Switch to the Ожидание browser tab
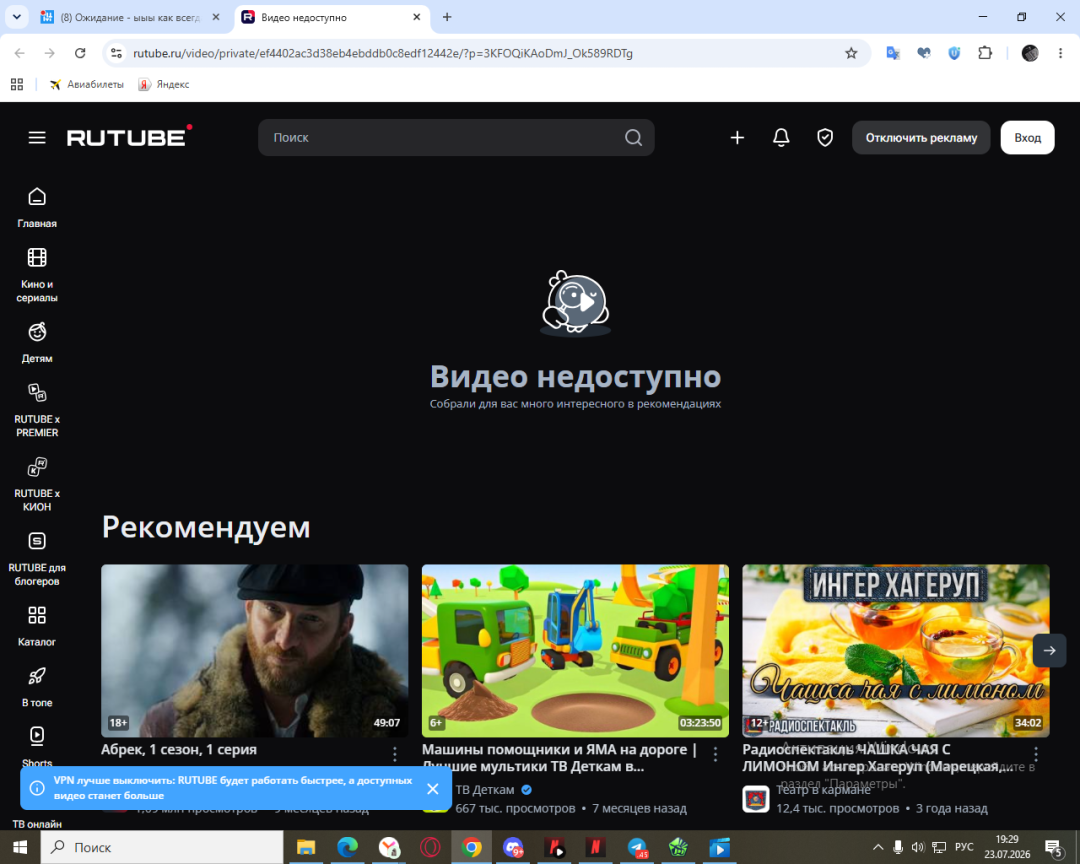 [130, 17]
